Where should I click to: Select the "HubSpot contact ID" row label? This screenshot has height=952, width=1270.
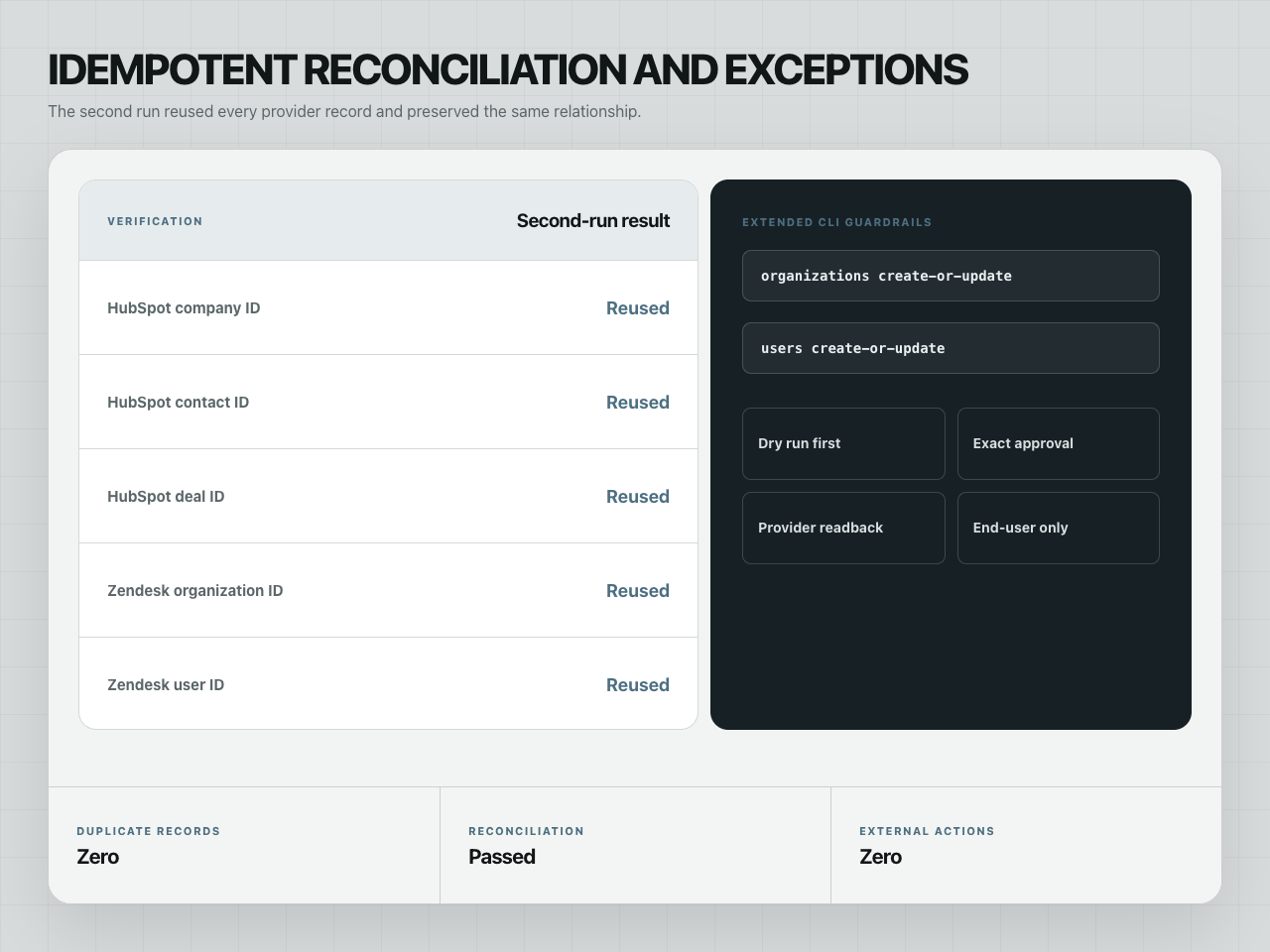[x=178, y=402]
